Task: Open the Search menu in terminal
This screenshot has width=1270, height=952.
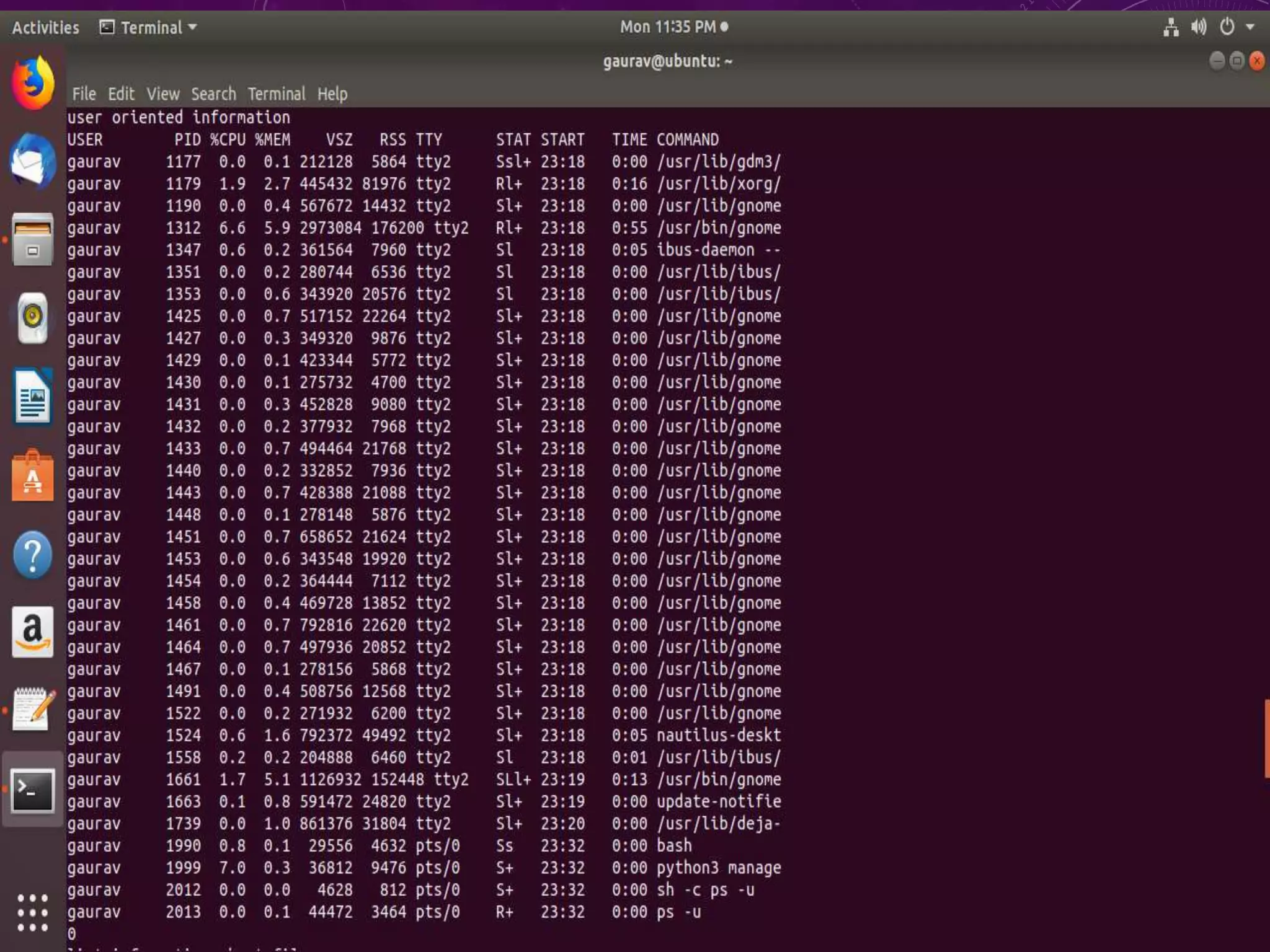Action: pos(213,94)
